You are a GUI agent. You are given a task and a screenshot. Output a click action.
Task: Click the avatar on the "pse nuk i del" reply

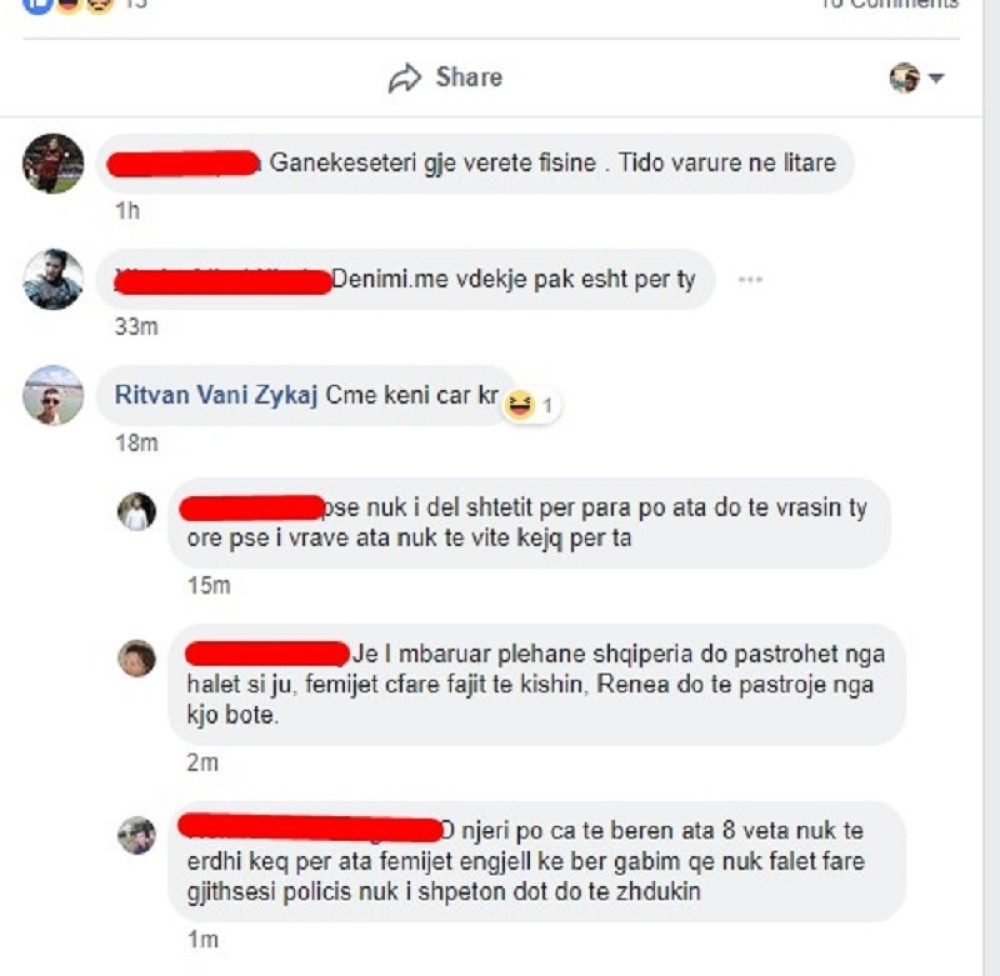[136, 512]
